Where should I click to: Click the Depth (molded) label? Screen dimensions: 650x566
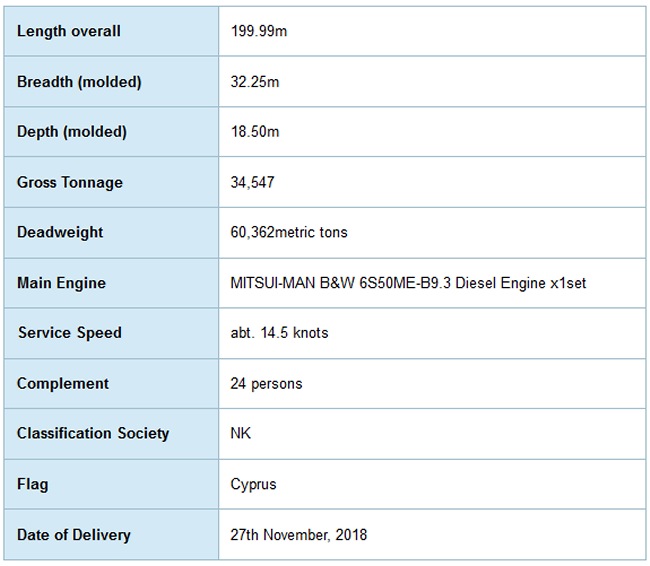pos(71,132)
